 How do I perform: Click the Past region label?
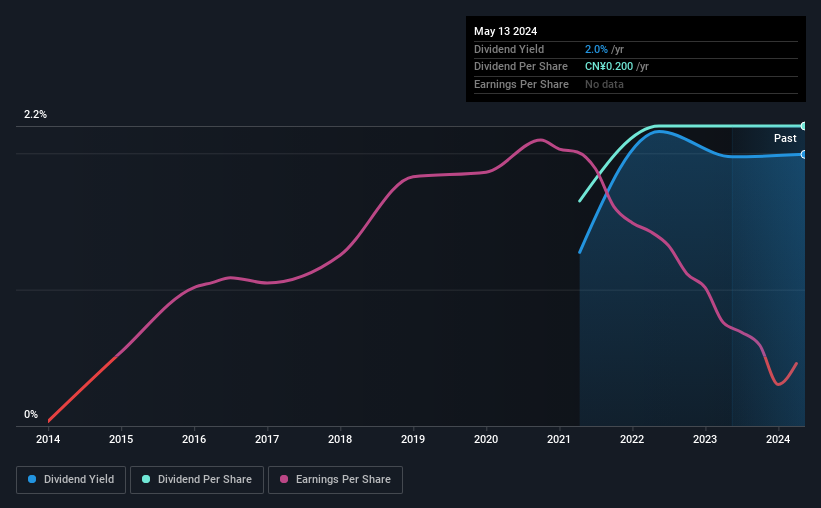(785, 138)
